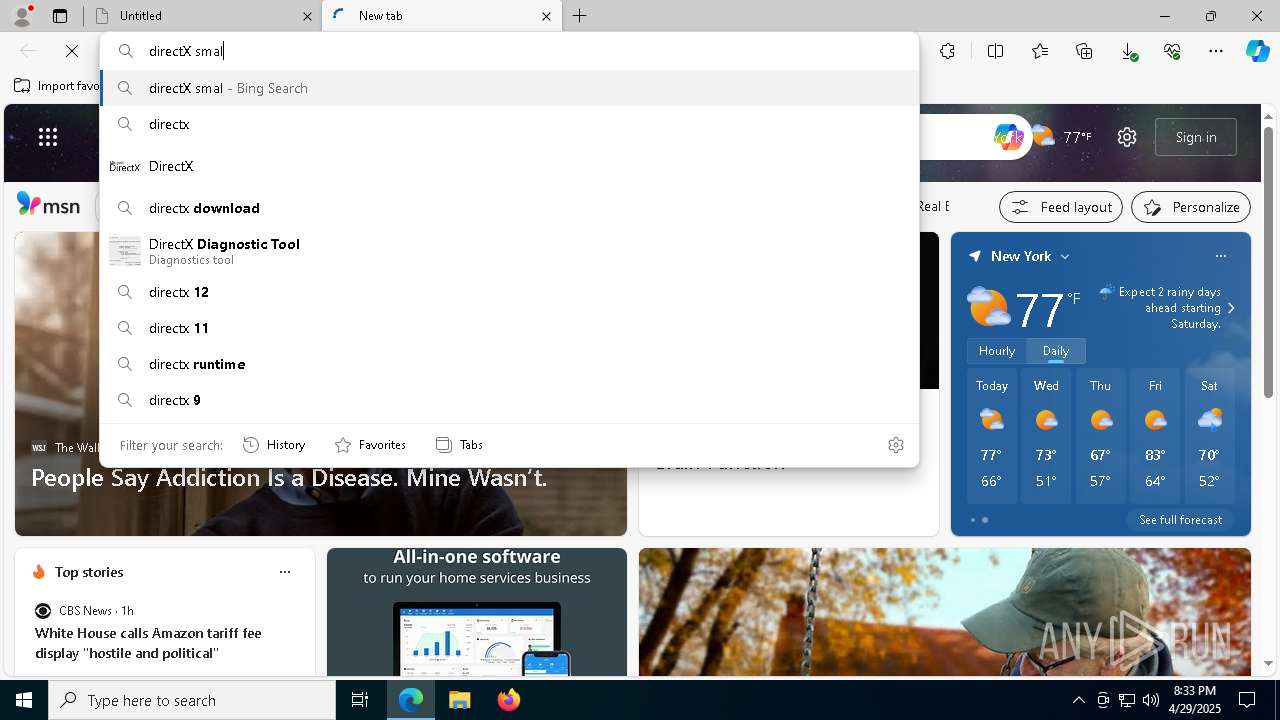Open Import favorites bookmark bar item
The image size is (1280, 720).
pyautogui.click(x=57, y=86)
